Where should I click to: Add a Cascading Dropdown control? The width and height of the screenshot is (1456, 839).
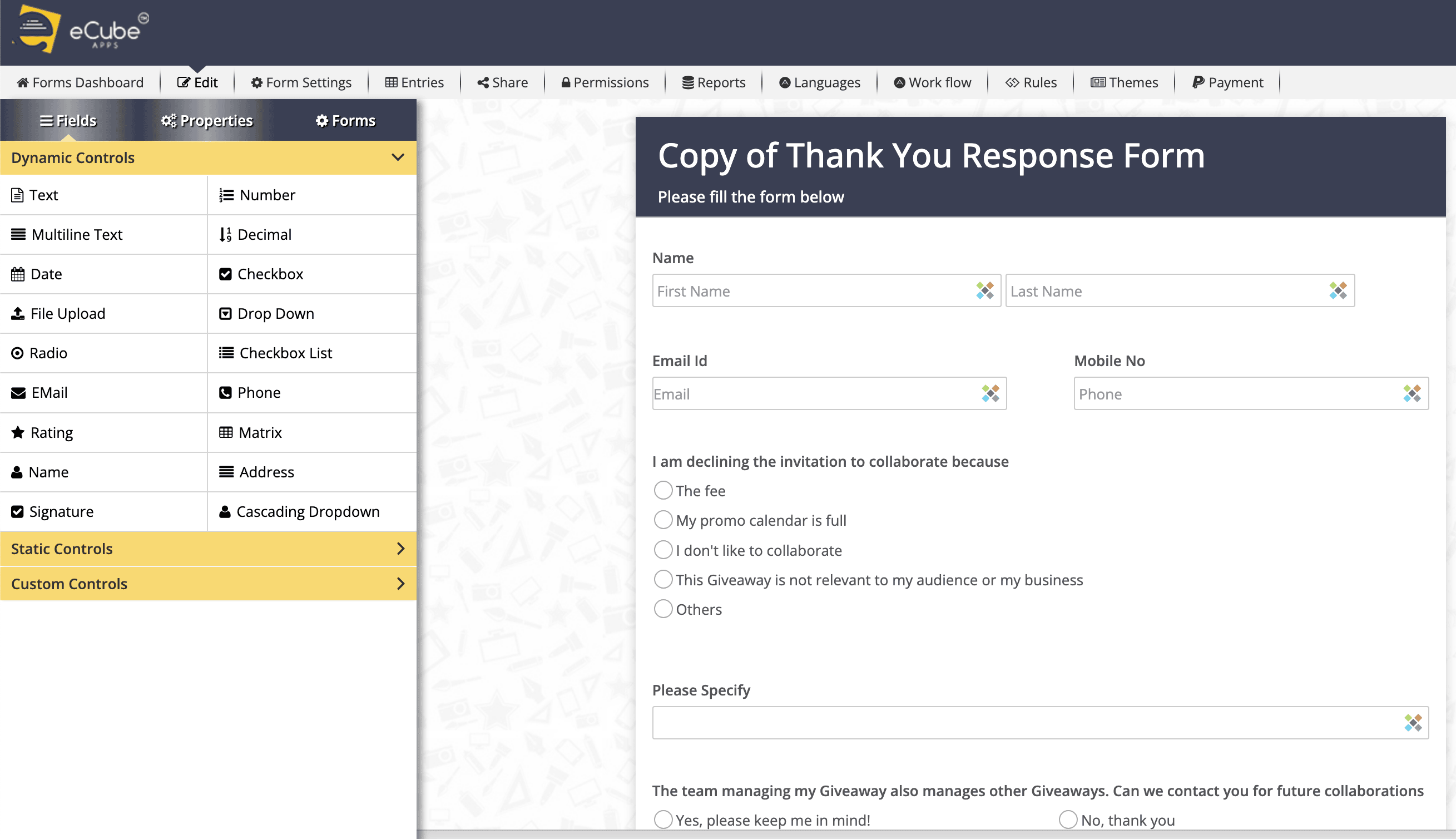pos(308,512)
